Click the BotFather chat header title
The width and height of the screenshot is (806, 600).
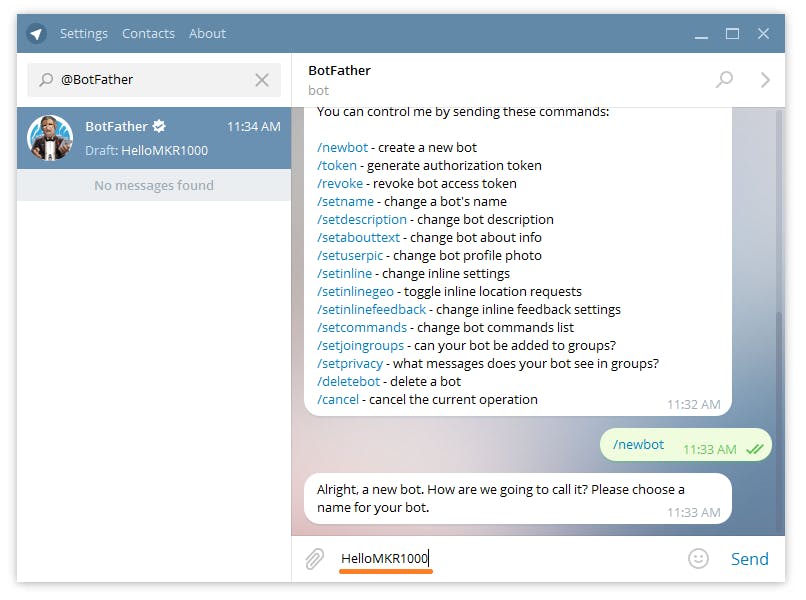(339, 71)
